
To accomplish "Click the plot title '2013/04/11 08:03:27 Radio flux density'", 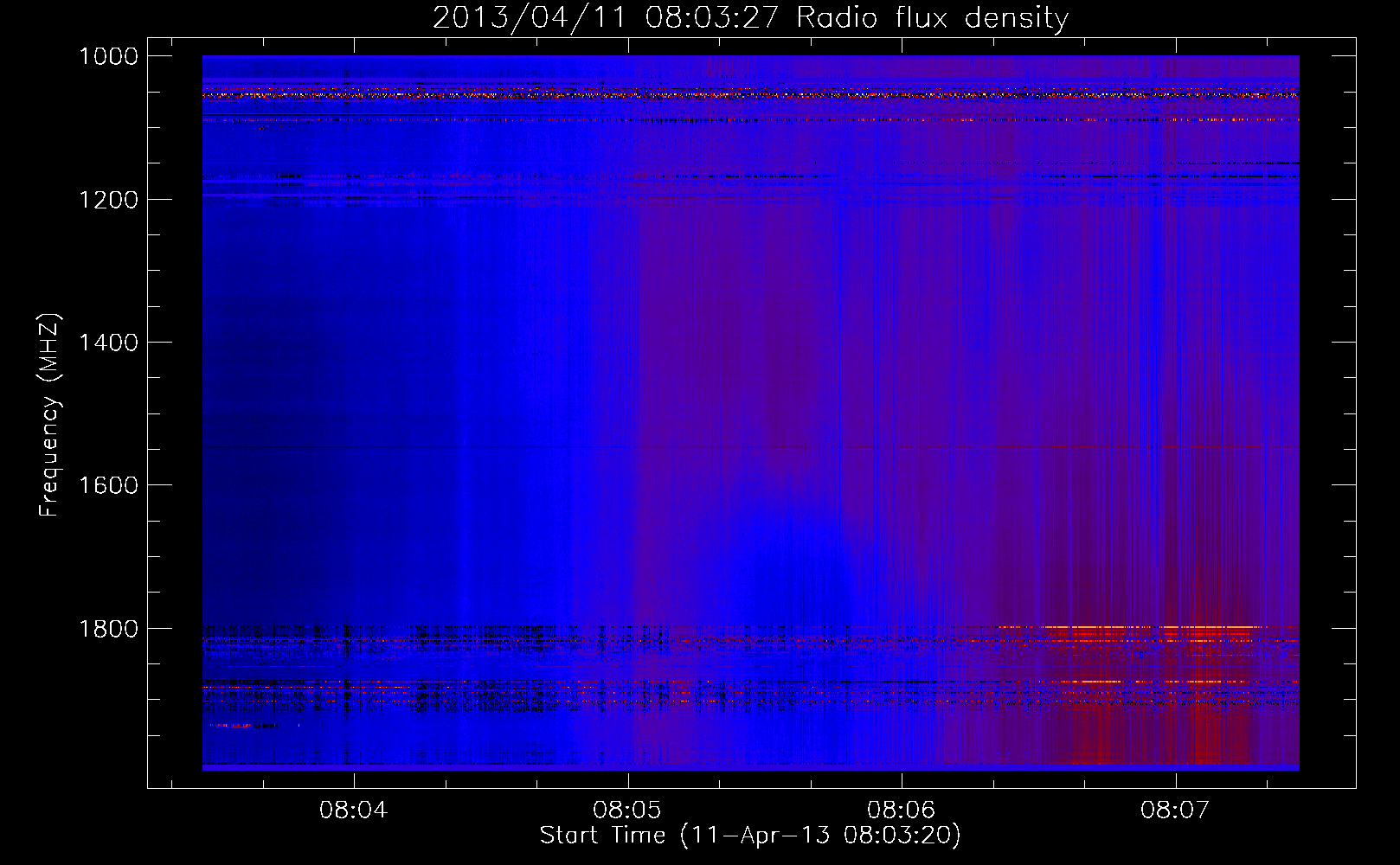I will 750,17.
